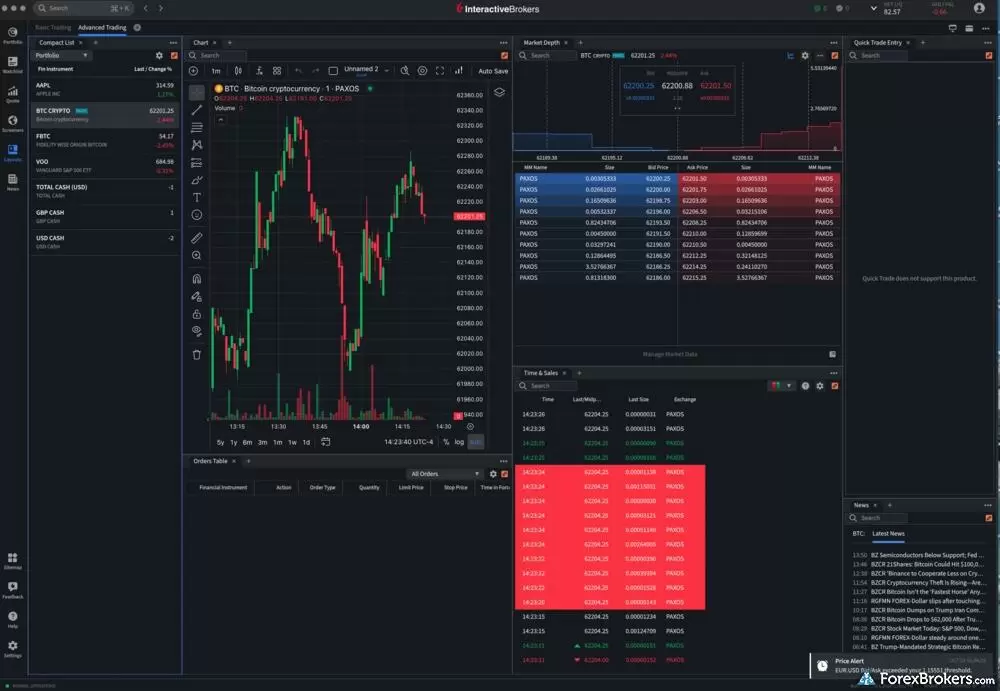The width and height of the screenshot is (1000, 691).
Task: Select the trend line drawing tool on chart
Action: [197, 110]
